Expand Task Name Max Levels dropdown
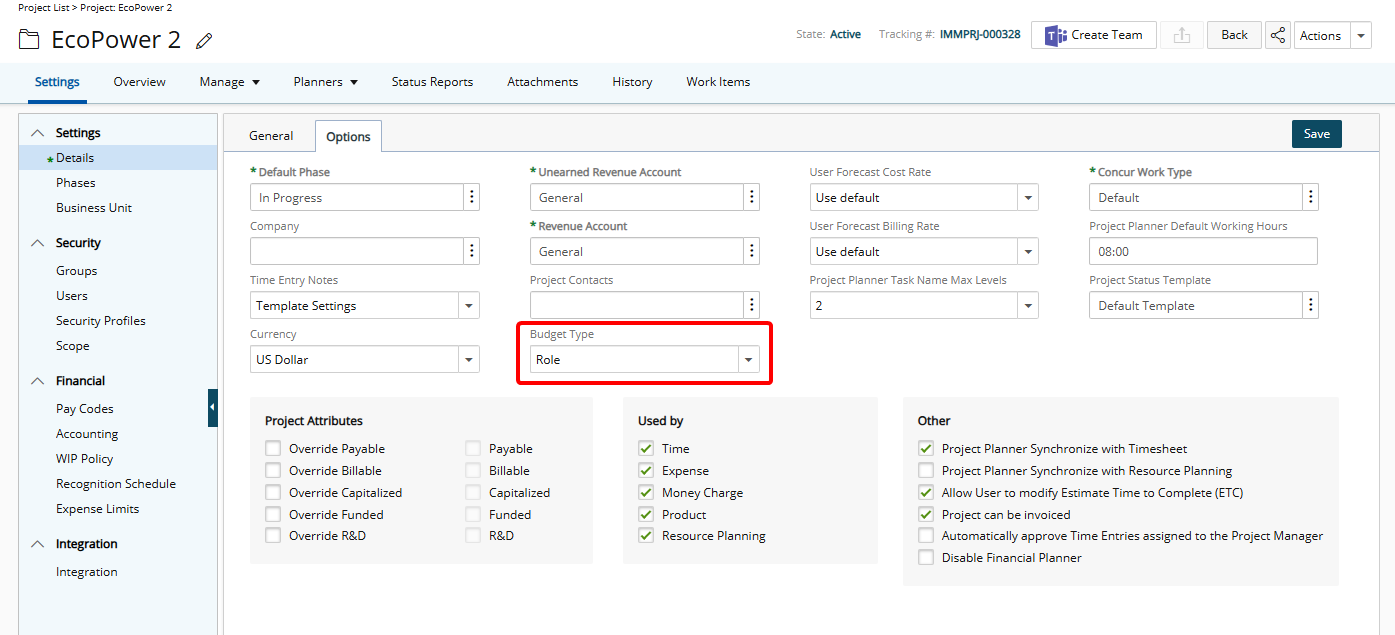This screenshot has height=635, width=1395. coord(1028,305)
